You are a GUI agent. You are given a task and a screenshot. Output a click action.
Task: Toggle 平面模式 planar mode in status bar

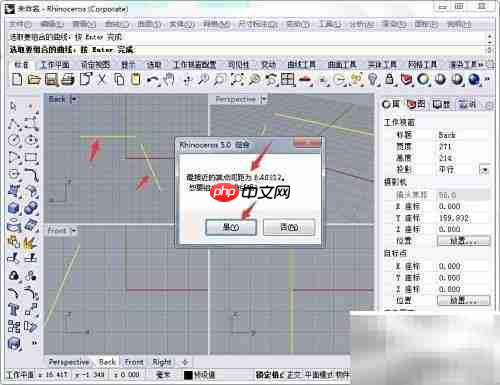[x=319, y=375]
